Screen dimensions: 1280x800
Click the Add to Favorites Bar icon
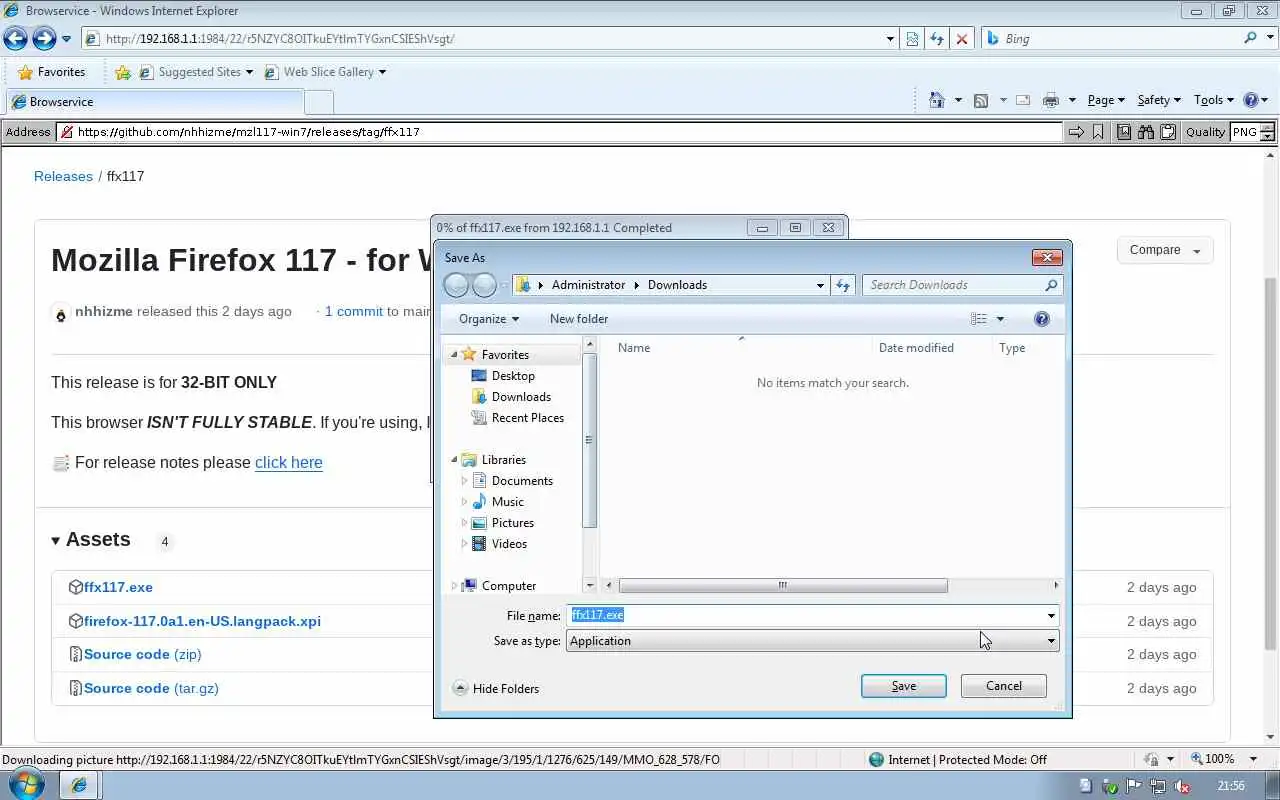tap(123, 72)
